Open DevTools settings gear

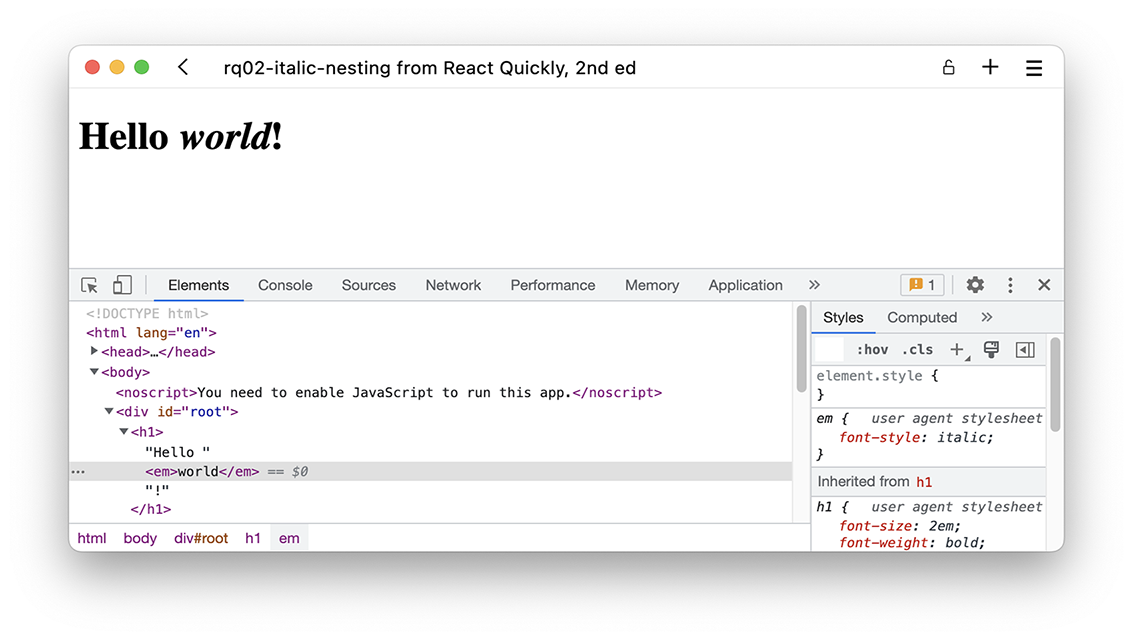click(x=975, y=285)
